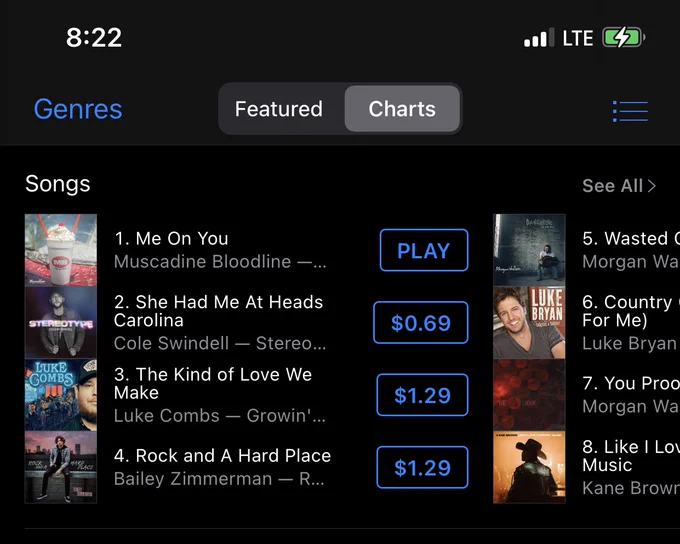Open Morgan Wallen Dangerous album cover
680x544 pixels.
(x=529, y=250)
